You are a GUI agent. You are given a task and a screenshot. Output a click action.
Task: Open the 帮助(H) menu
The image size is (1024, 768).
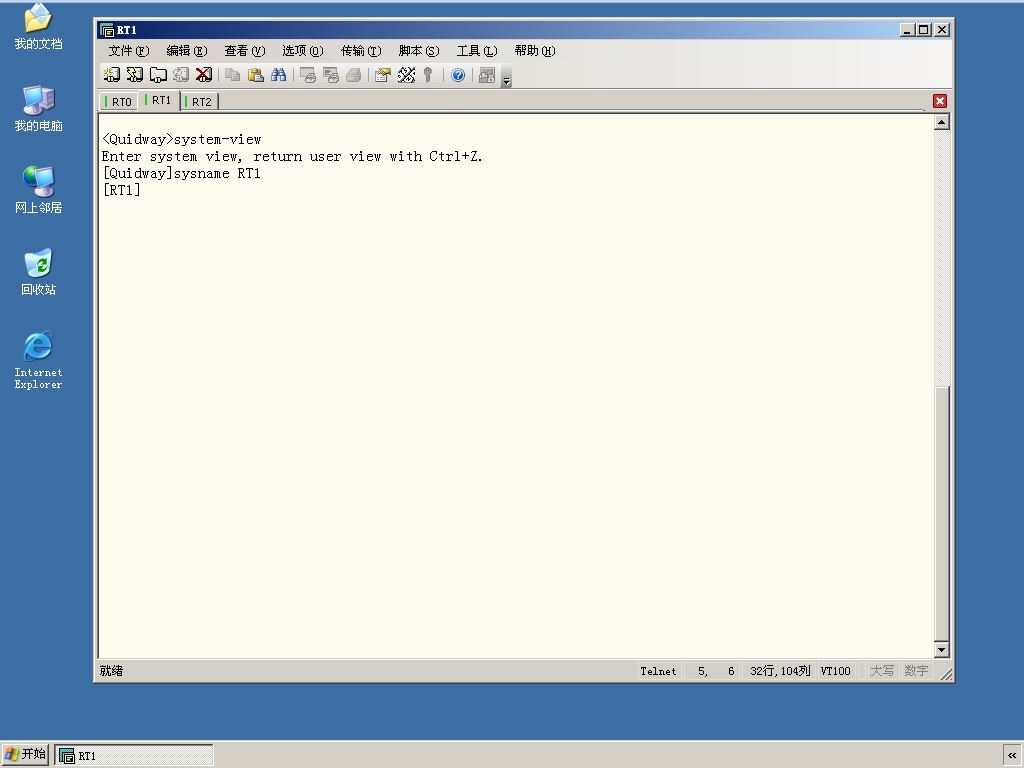pos(535,51)
